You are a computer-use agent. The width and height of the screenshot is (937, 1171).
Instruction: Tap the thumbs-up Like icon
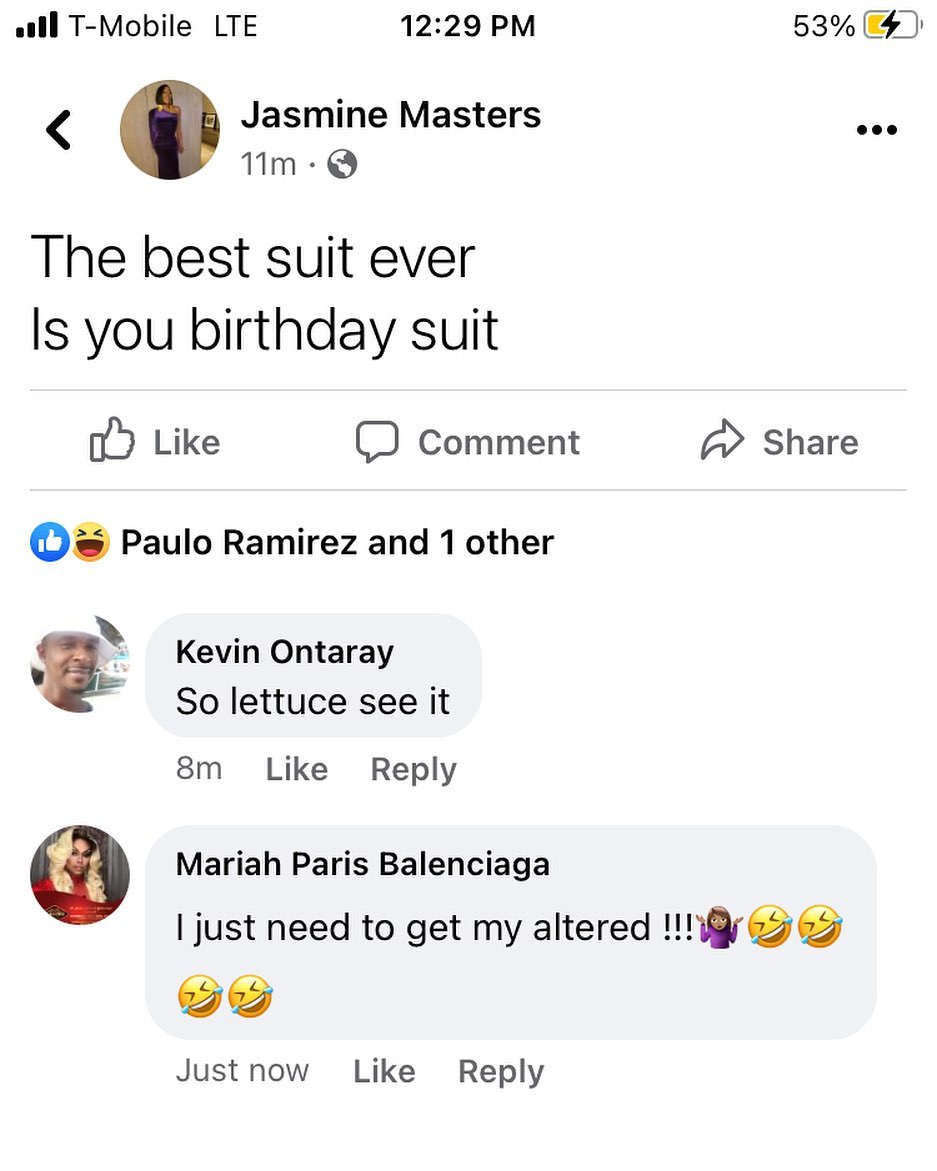[x=112, y=441]
